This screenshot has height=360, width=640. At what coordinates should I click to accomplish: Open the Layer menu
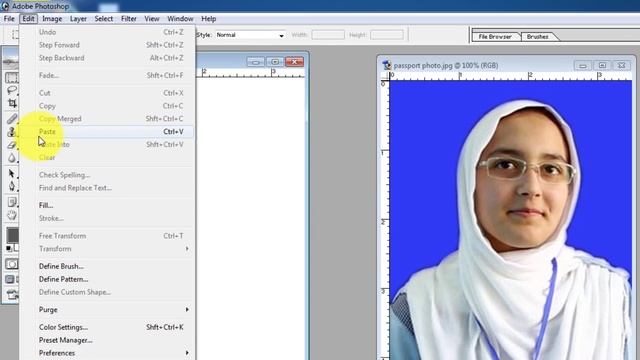[x=78, y=19]
